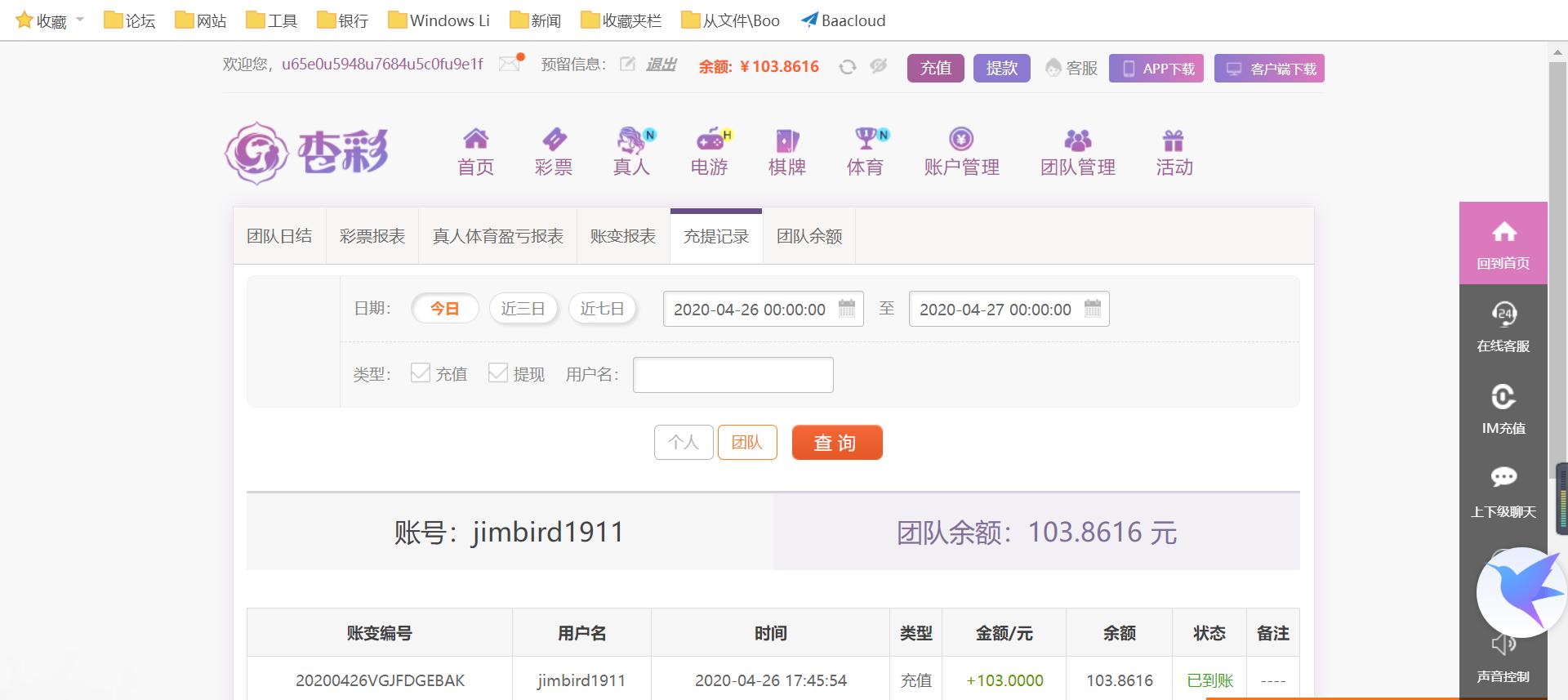The height and width of the screenshot is (700, 1568).
Task: Click the 客户端下载 button
Action: click(1269, 68)
